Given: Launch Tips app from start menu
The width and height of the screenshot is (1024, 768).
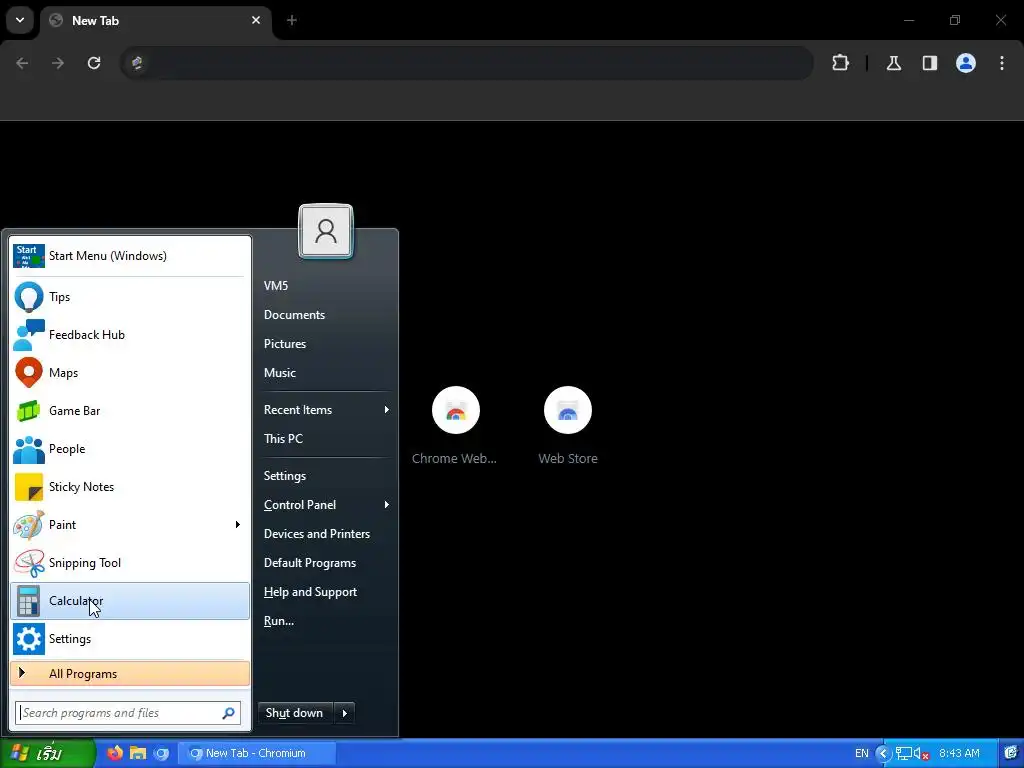Looking at the screenshot, I should point(130,296).
